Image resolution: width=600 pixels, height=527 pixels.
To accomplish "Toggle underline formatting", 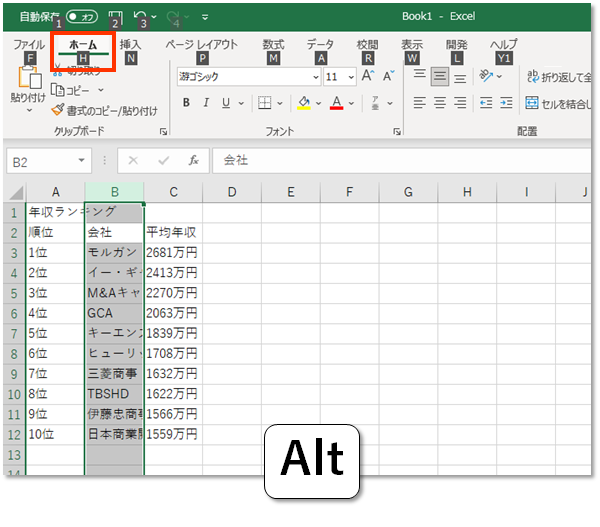I will [226, 103].
